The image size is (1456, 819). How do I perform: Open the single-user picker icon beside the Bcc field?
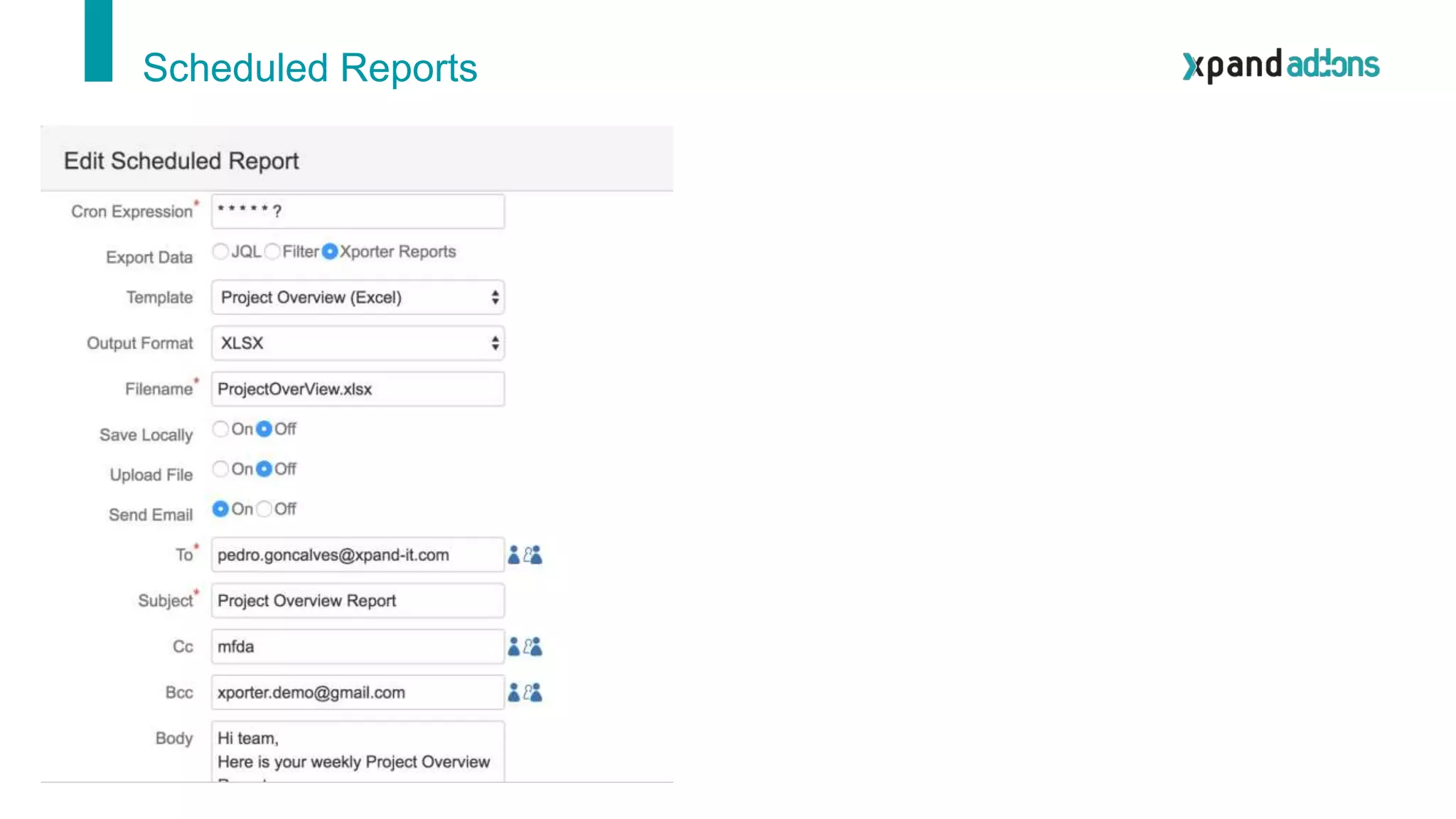click(513, 692)
